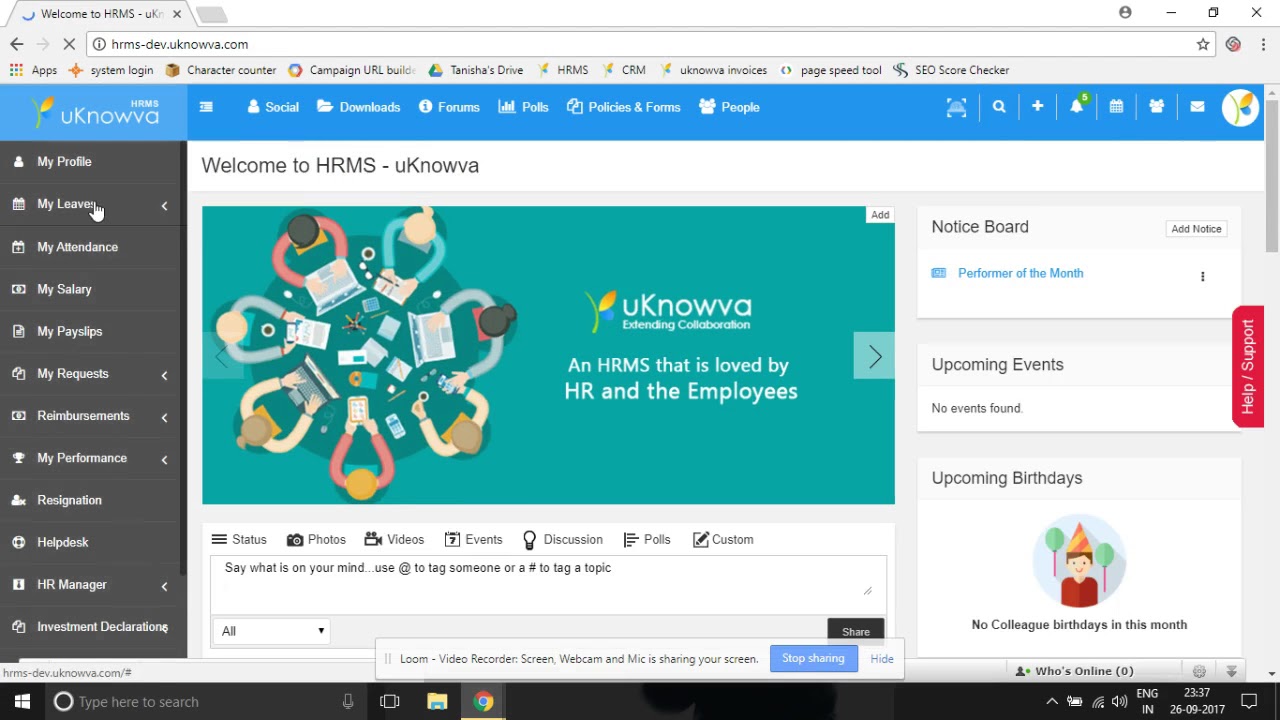Image resolution: width=1280 pixels, height=720 pixels.
Task: Click the video camera Videos icon
Action: pos(373,539)
